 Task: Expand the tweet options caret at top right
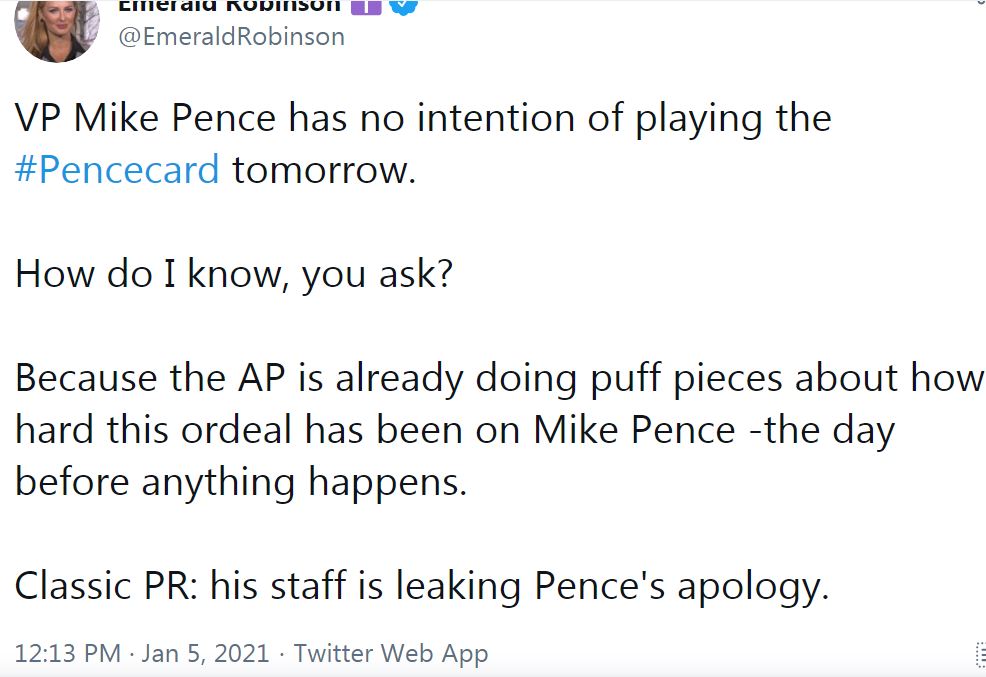tap(978, 4)
